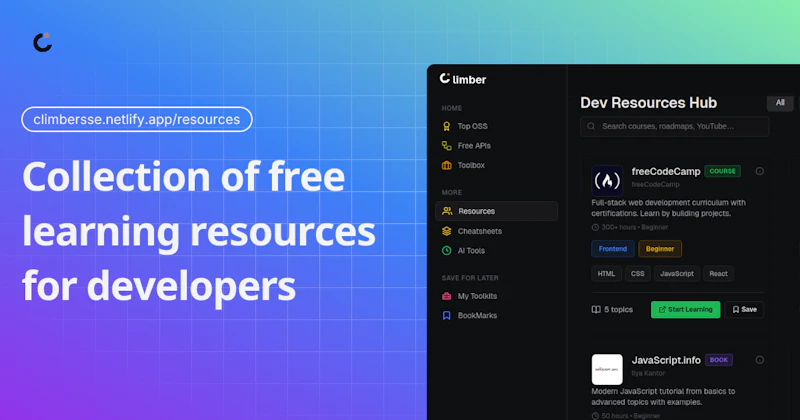Click the Toolbox briefcase icon
This screenshot has width=800, height=420.
pos(446,165)
